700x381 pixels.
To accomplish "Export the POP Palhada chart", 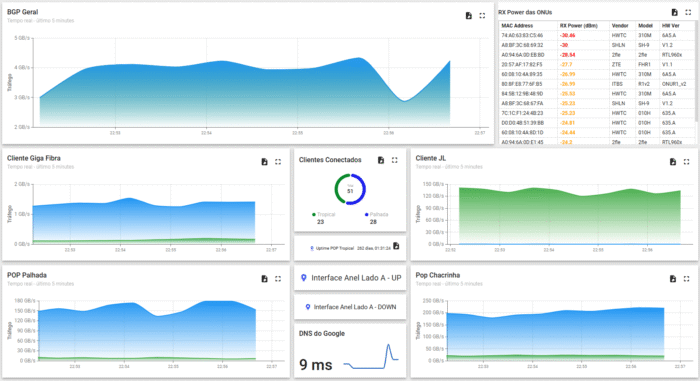I will tap(264, 279).
